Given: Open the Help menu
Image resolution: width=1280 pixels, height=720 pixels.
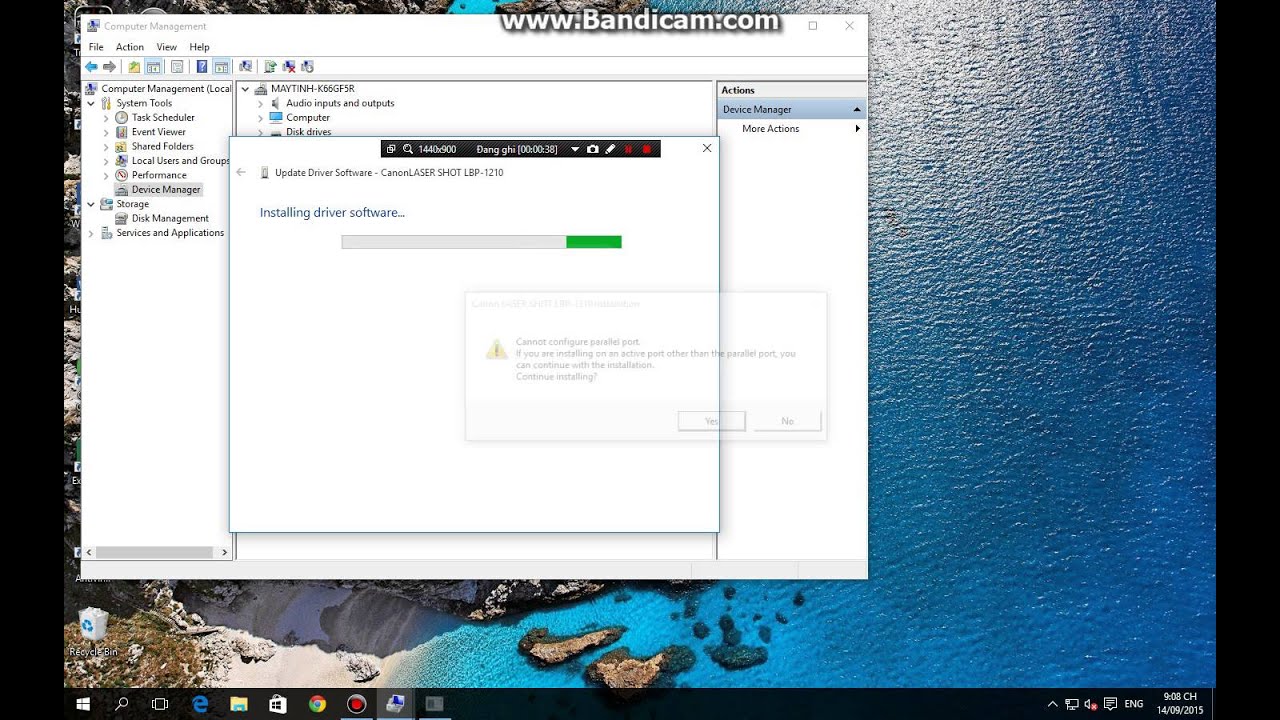Looking at the screenshot, I should (200, 47).
